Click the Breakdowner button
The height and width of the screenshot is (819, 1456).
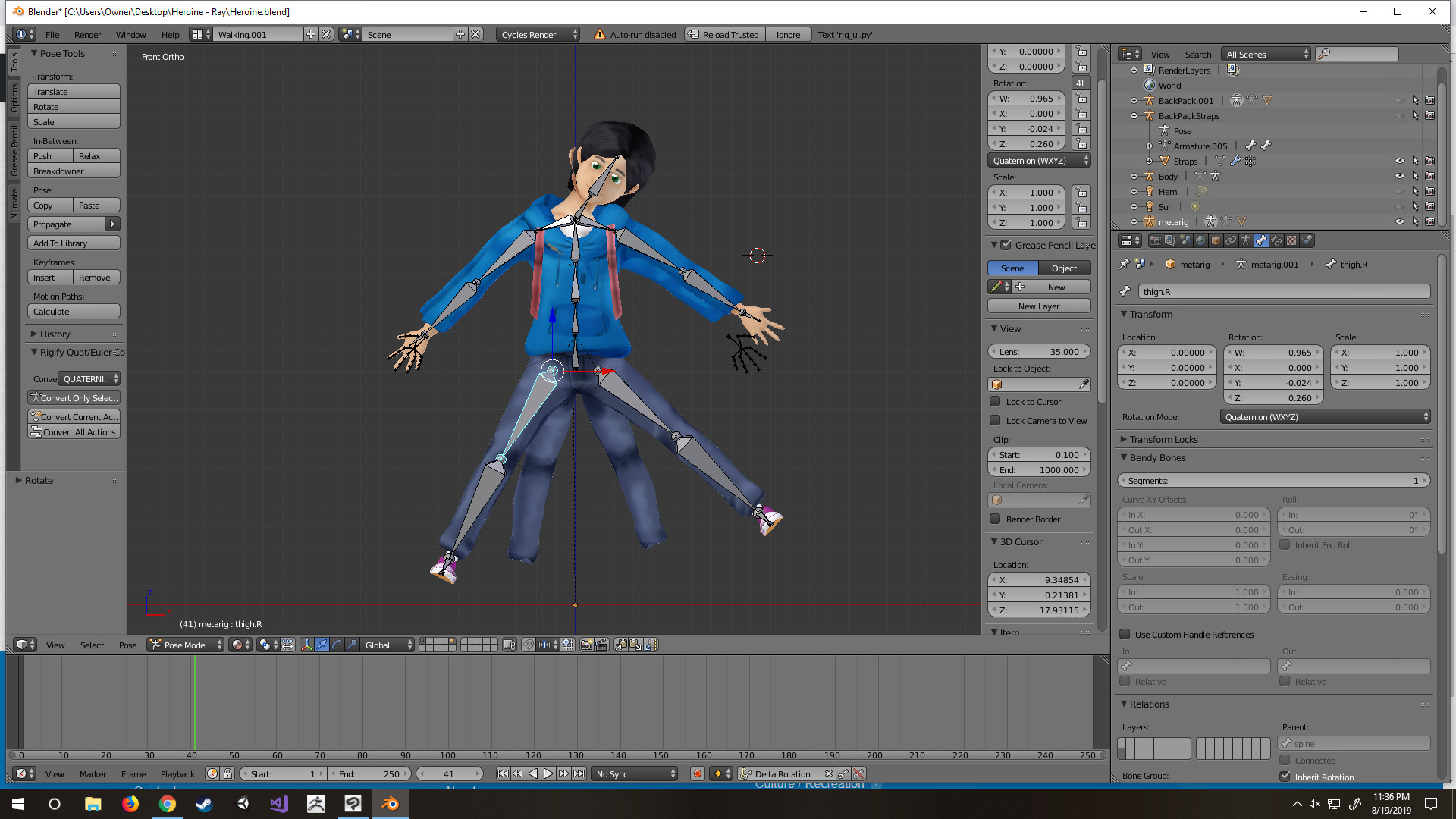click(x=74, y=171)
